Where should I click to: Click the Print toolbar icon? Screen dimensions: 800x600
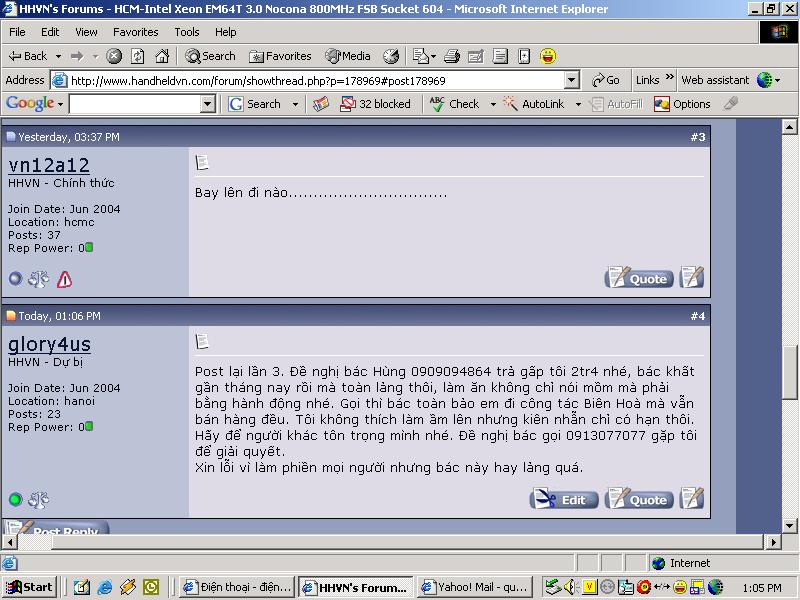click(x=452, y=56)
